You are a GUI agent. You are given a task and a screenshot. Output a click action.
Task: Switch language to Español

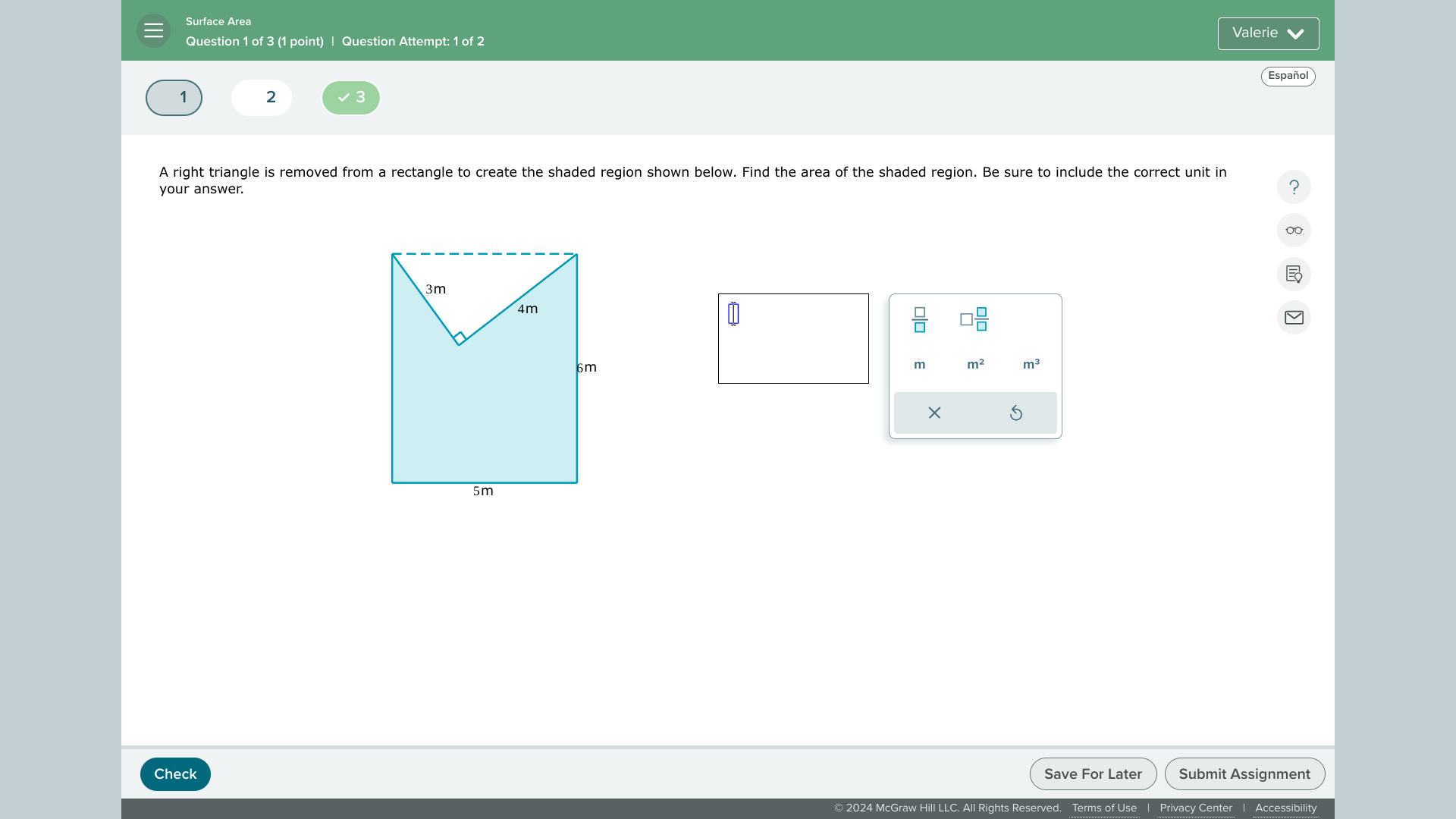click(1288, 76)
